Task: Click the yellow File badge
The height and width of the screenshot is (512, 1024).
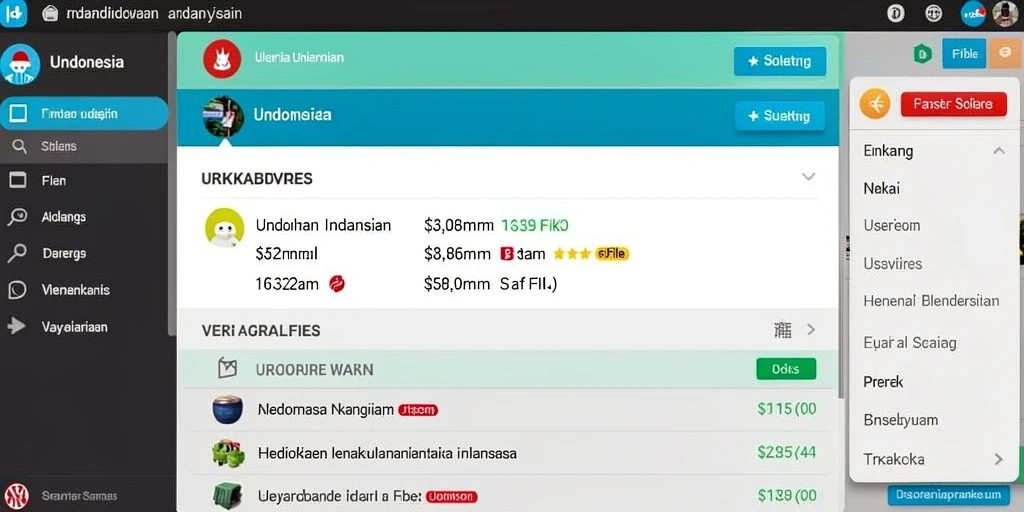Action: point(612,254)
